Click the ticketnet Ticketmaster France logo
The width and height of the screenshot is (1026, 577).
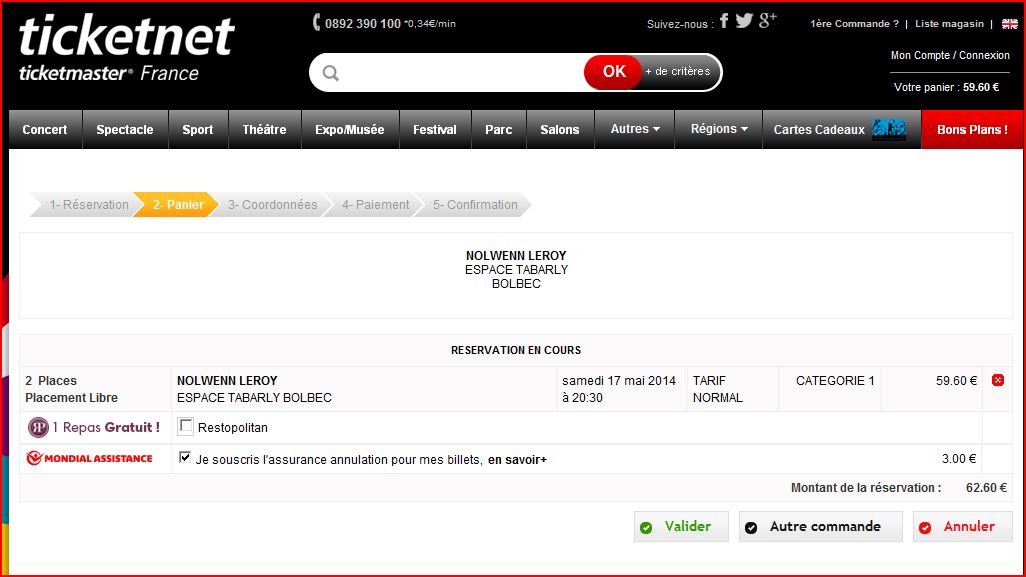click(x=127, y=50)
